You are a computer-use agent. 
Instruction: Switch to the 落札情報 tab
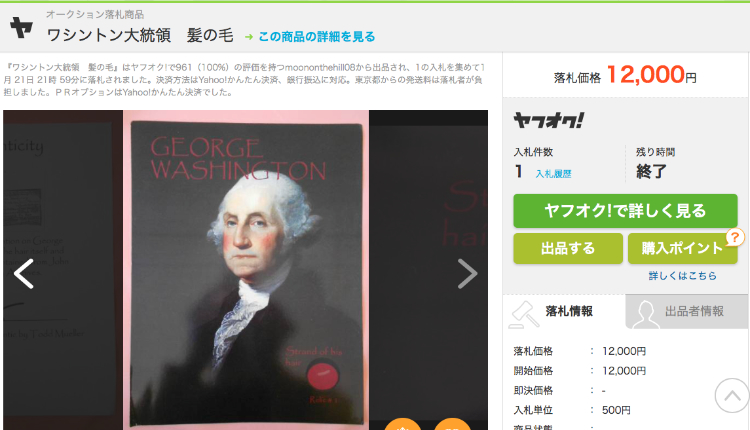[564, 311]
